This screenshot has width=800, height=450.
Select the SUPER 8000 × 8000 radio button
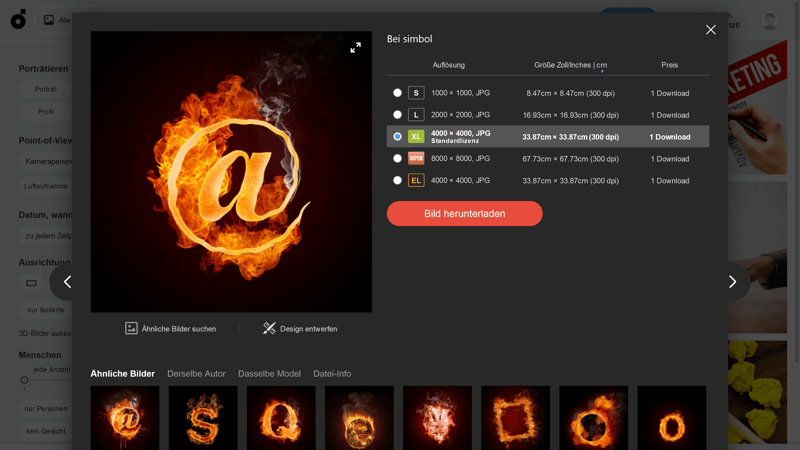[397, 159]
